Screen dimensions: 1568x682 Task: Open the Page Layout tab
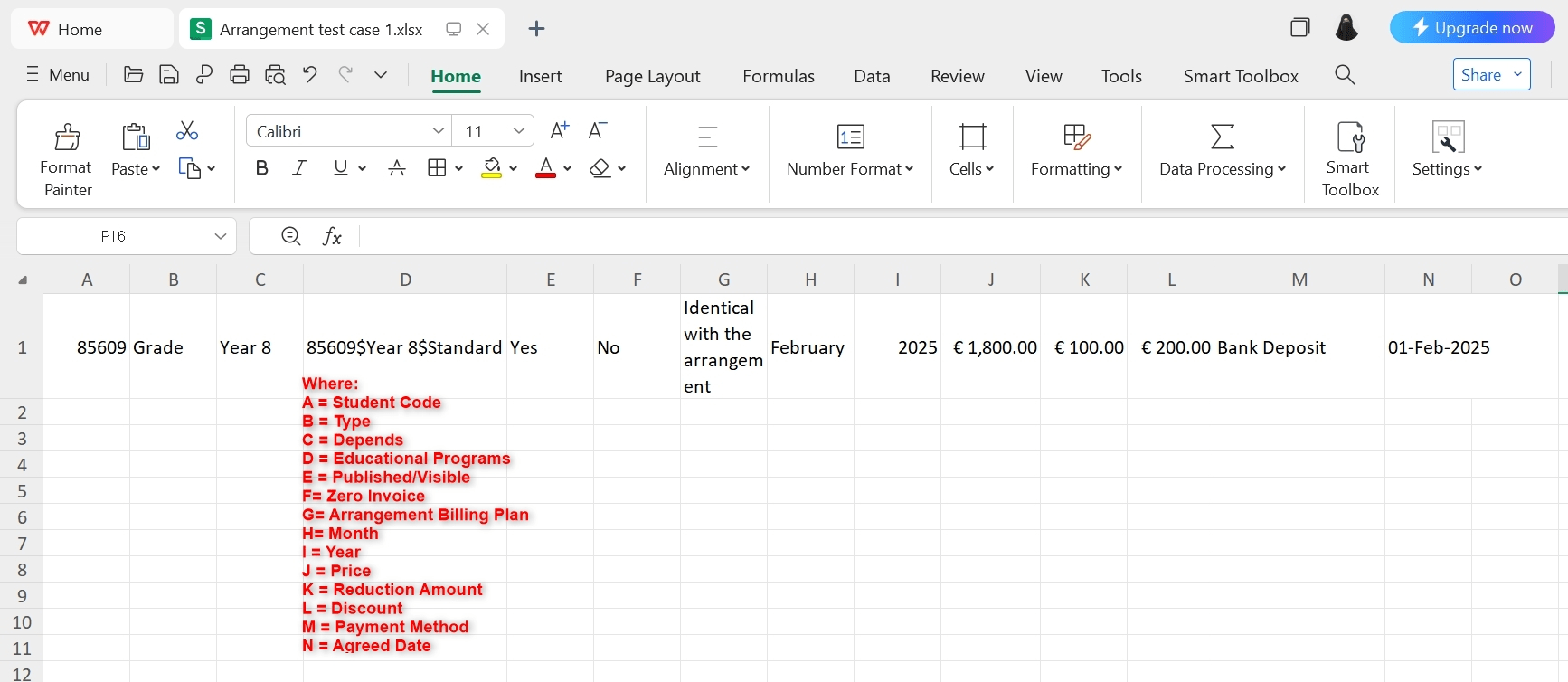652,76
